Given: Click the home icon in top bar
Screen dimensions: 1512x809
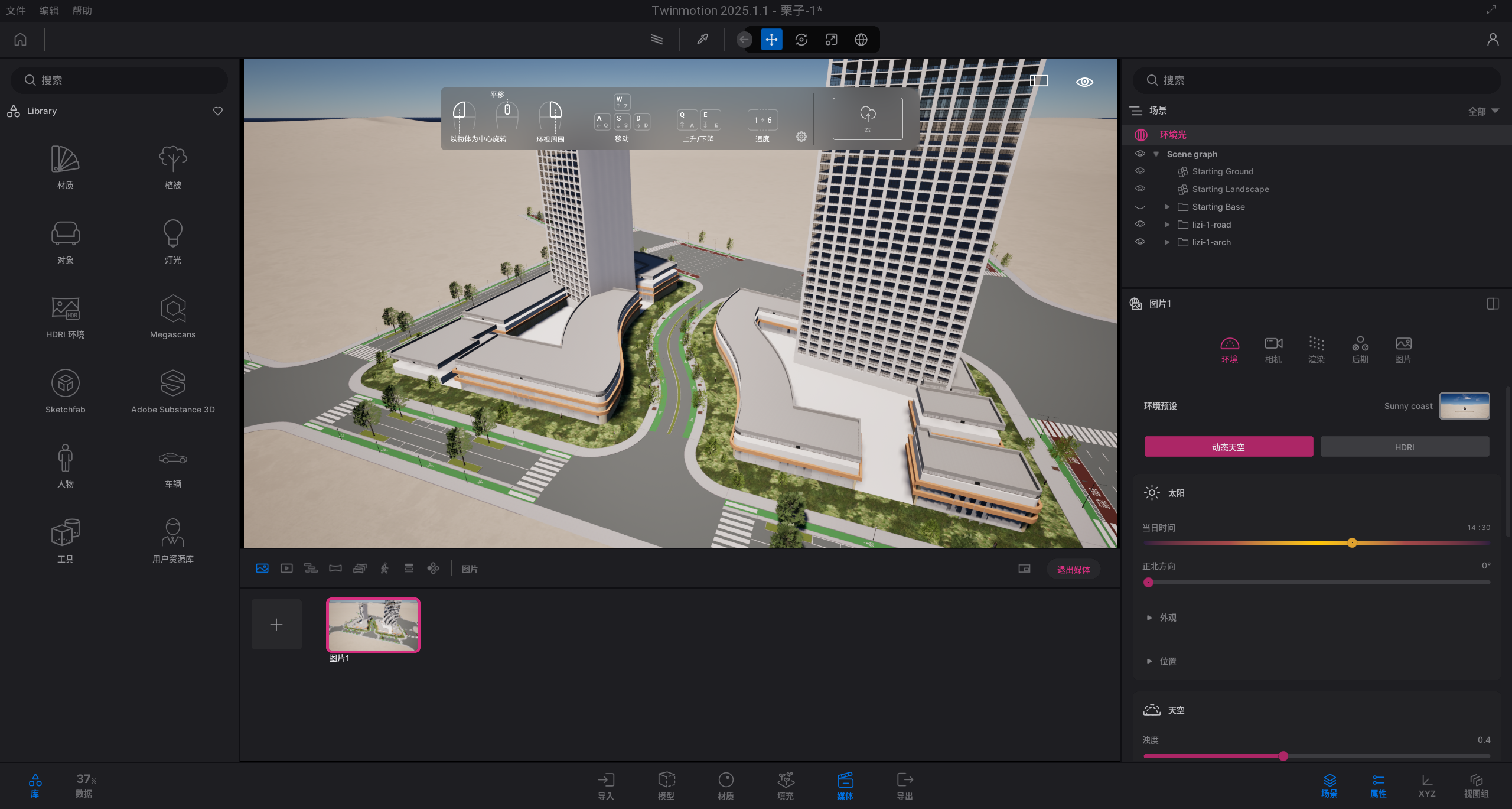Looking at the screenshot, I should [21, 40].
